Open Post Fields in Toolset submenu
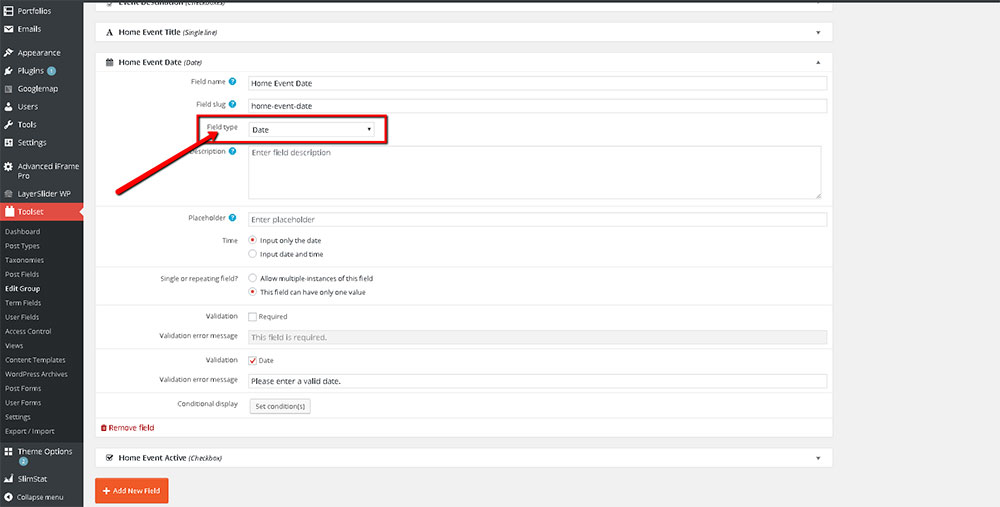The height and width of the screenshot is (507, 1000). tap(22, 274)
